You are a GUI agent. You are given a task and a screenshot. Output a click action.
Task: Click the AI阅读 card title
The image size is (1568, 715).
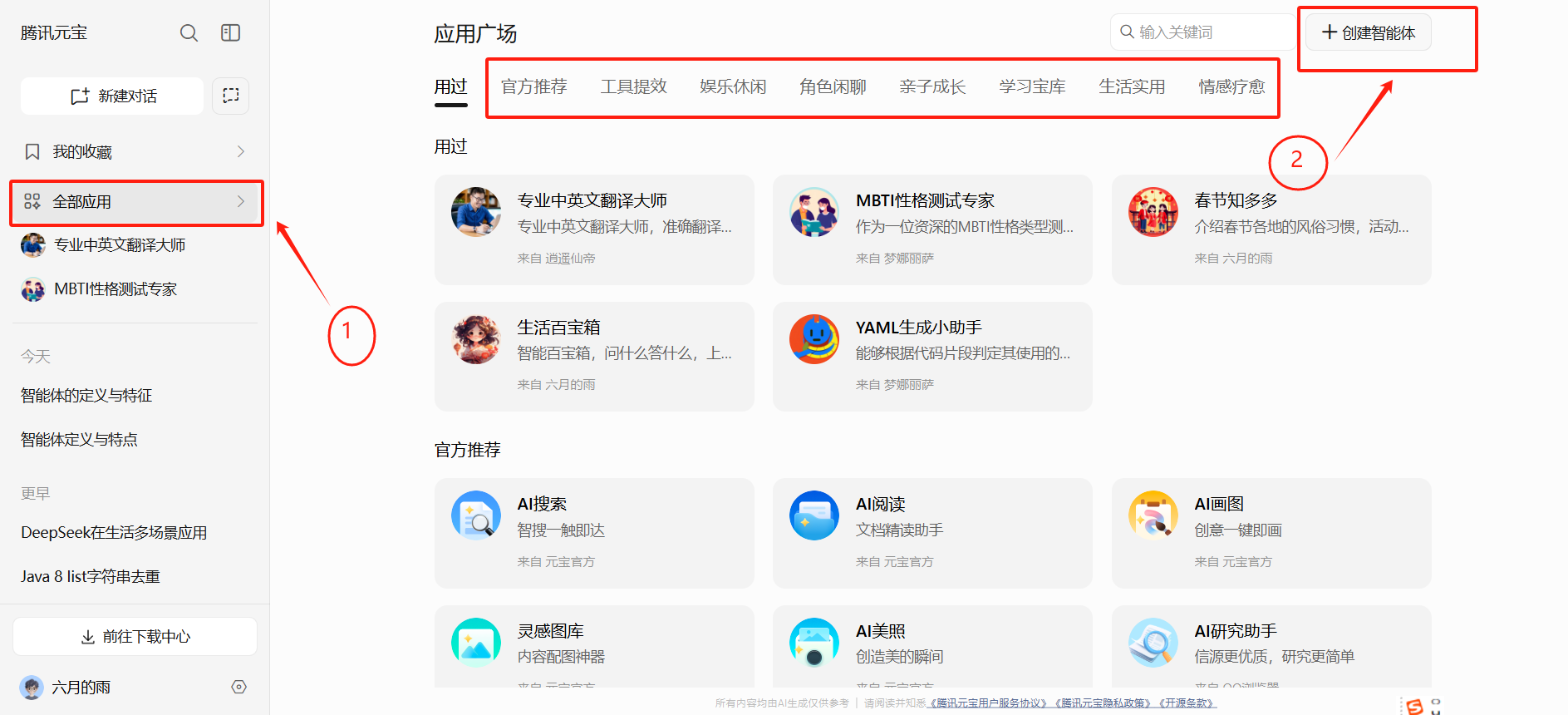click(881, 504)
